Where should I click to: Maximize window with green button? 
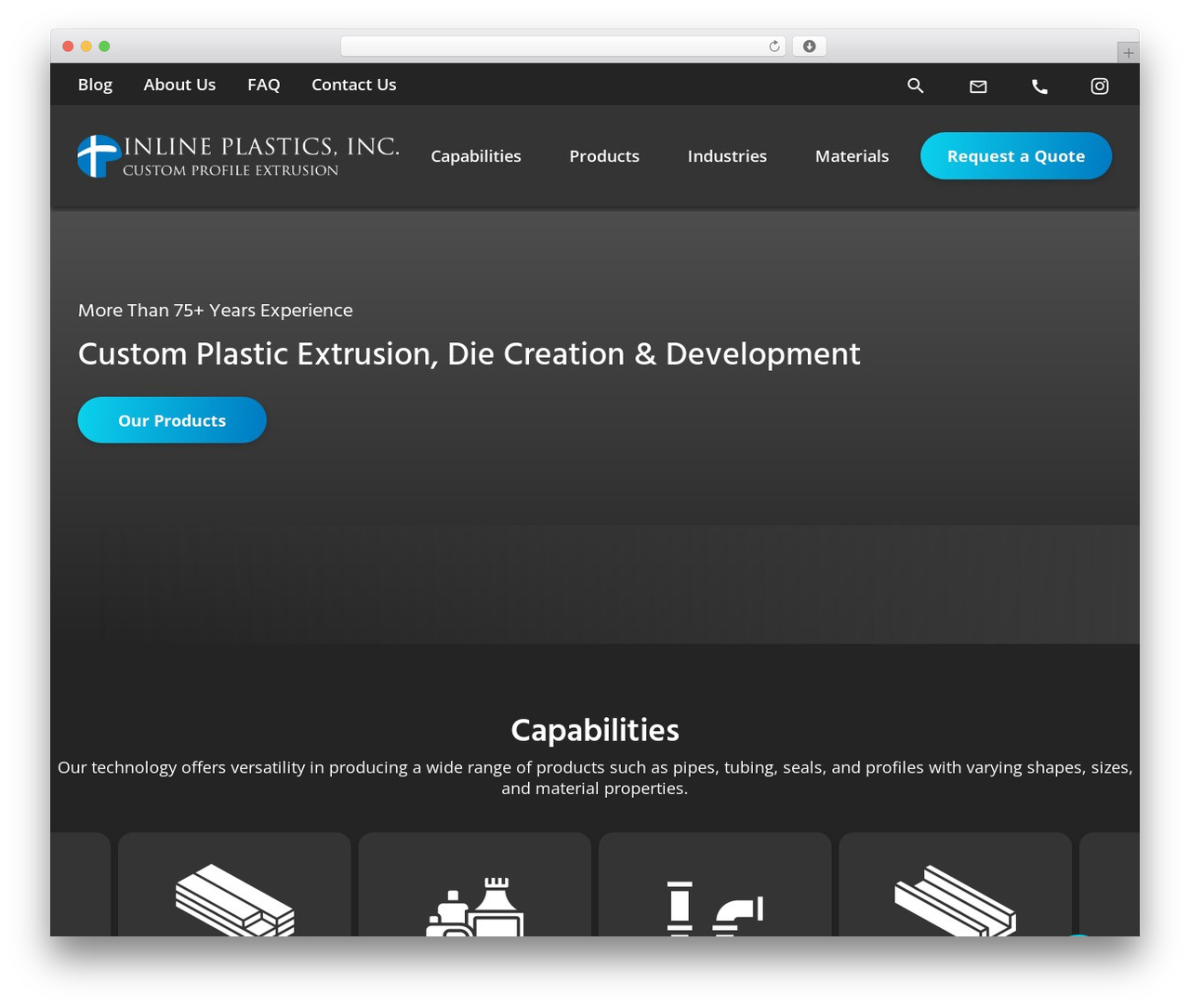(104, 46)
